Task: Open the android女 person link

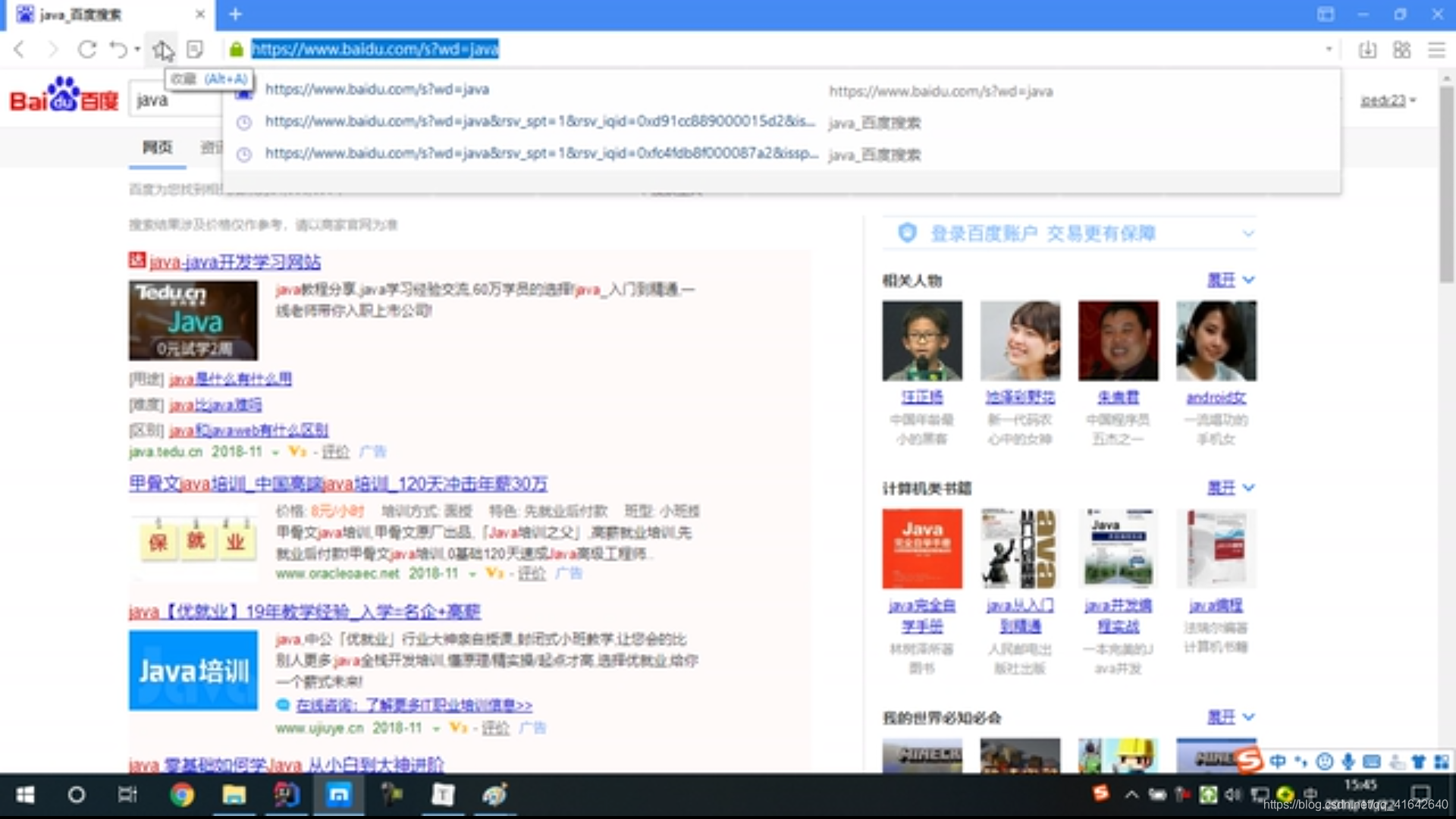Action: 1216,397
